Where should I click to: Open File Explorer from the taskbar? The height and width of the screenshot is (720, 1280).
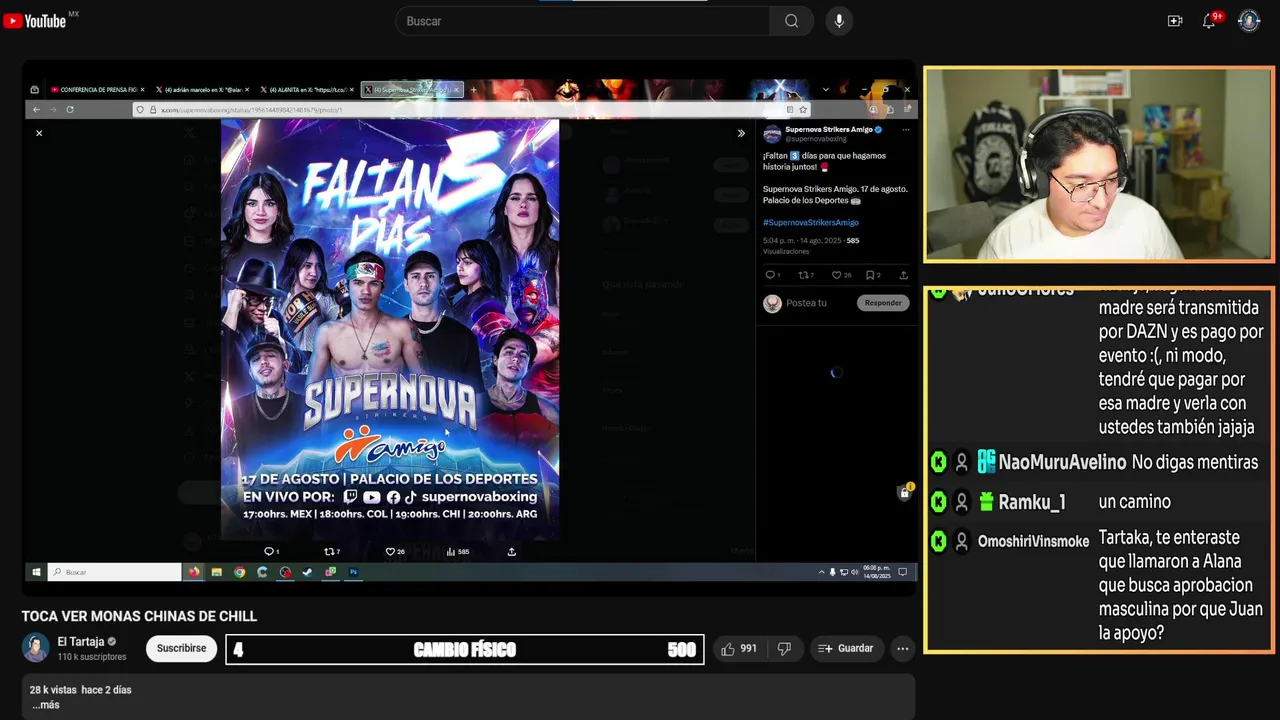point(216,572)
